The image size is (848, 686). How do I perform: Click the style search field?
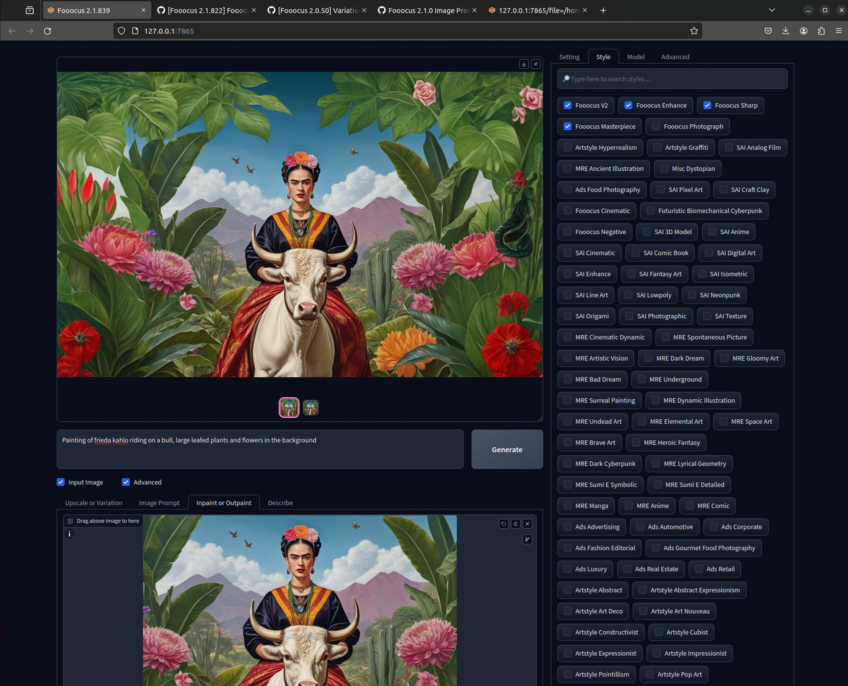click(x=673, y=78)
